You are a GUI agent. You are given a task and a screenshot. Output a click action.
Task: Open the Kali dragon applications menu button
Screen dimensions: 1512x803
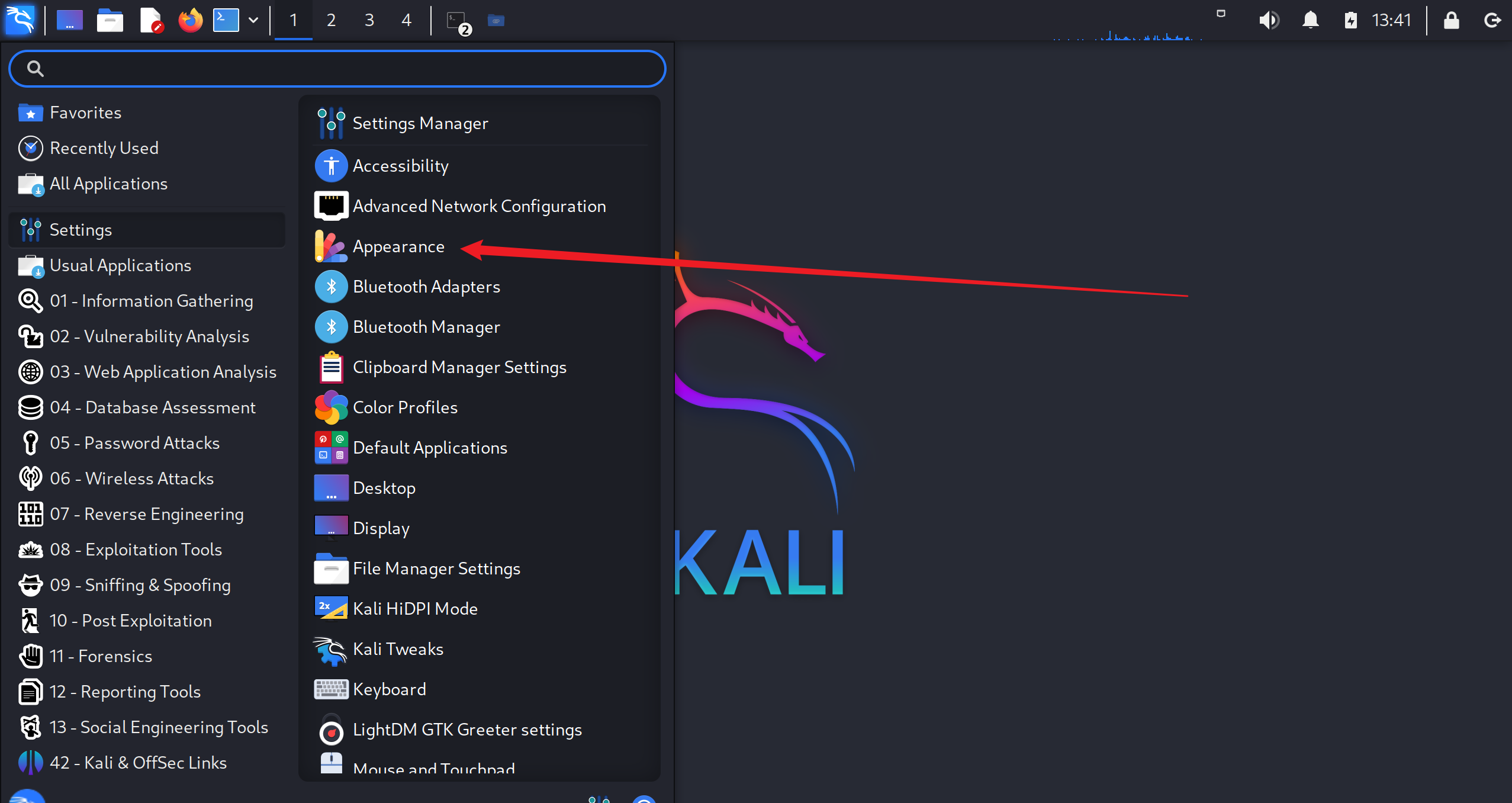pyautogui.click(x=20, y=20)
